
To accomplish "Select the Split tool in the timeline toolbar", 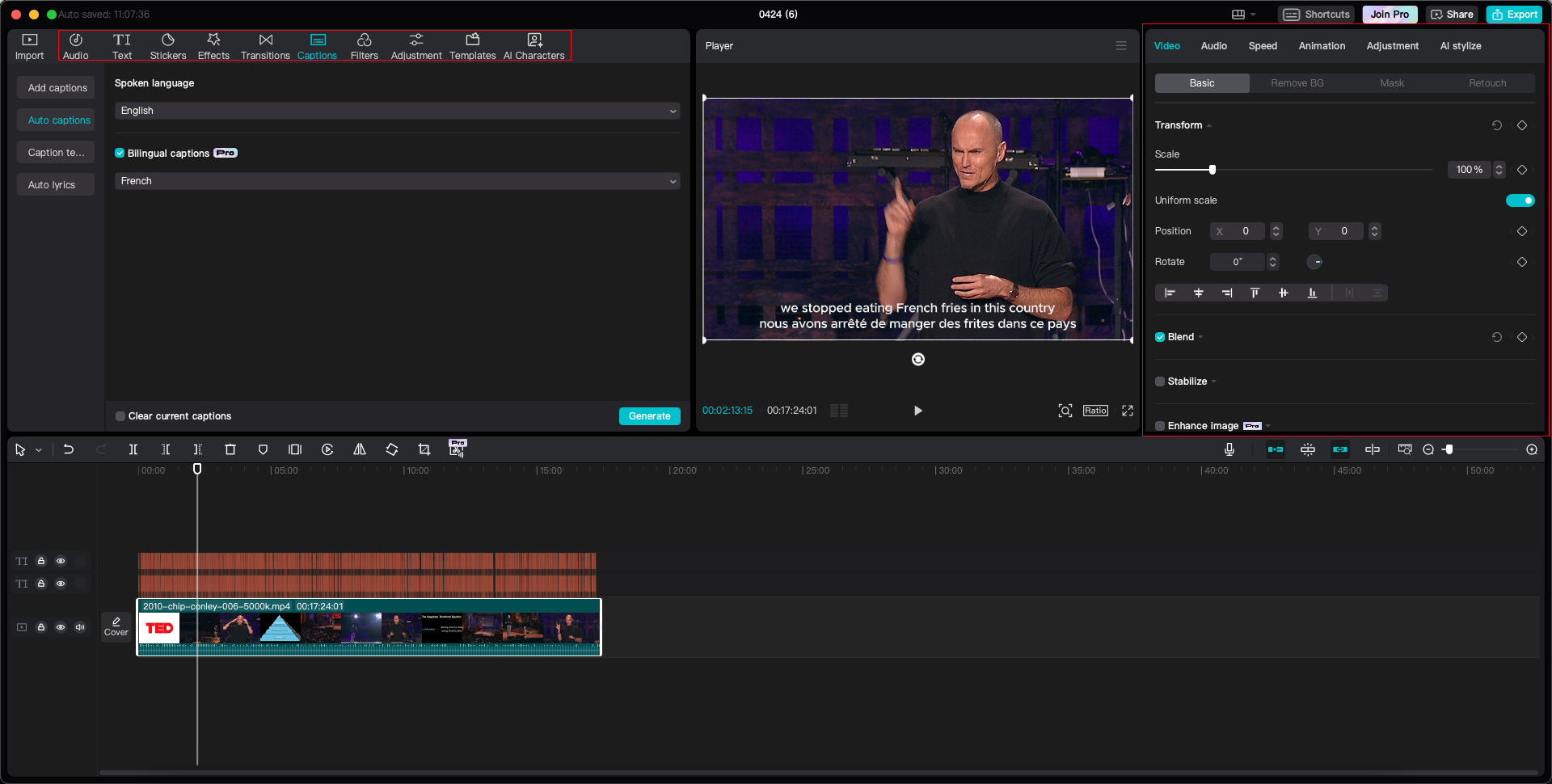I will tap(133, 449).
